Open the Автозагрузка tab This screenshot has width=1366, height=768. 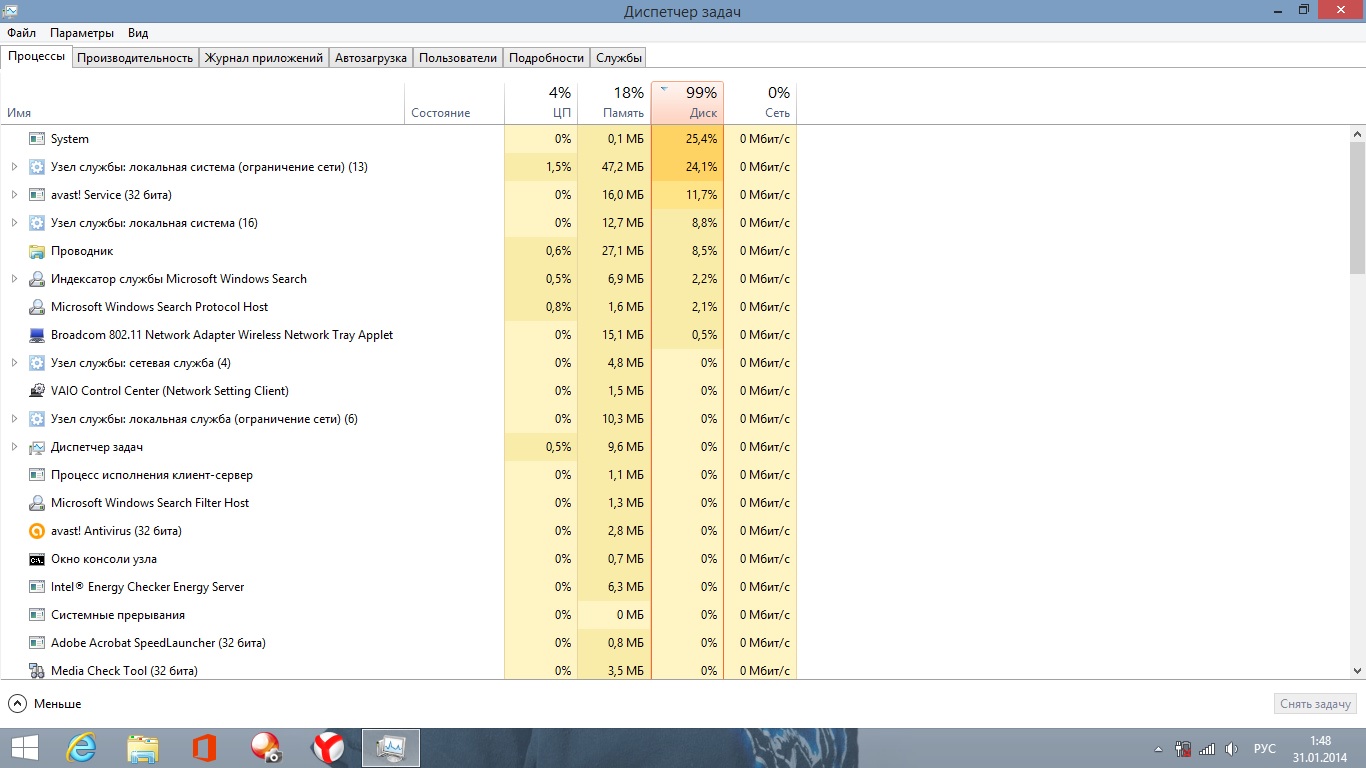click(x=371, y=58)
